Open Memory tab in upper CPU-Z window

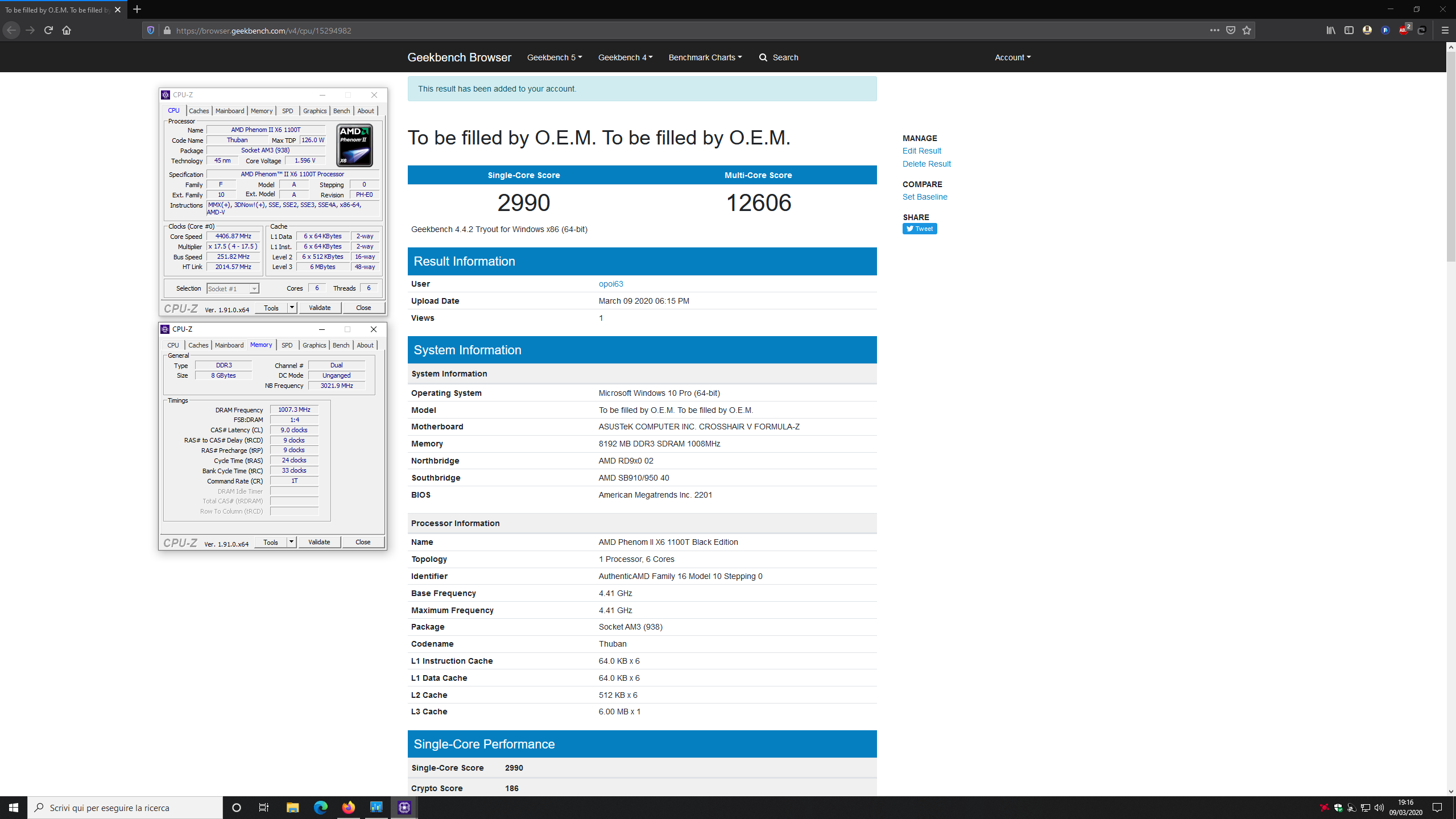[x=262, y=111]
